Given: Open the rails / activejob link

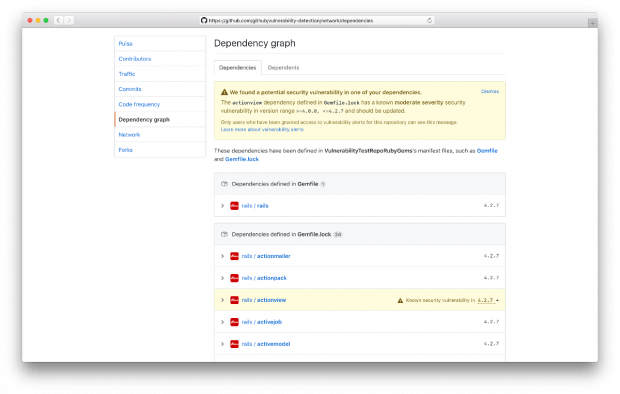Looking at the screenshot, I should pos(262,322).
